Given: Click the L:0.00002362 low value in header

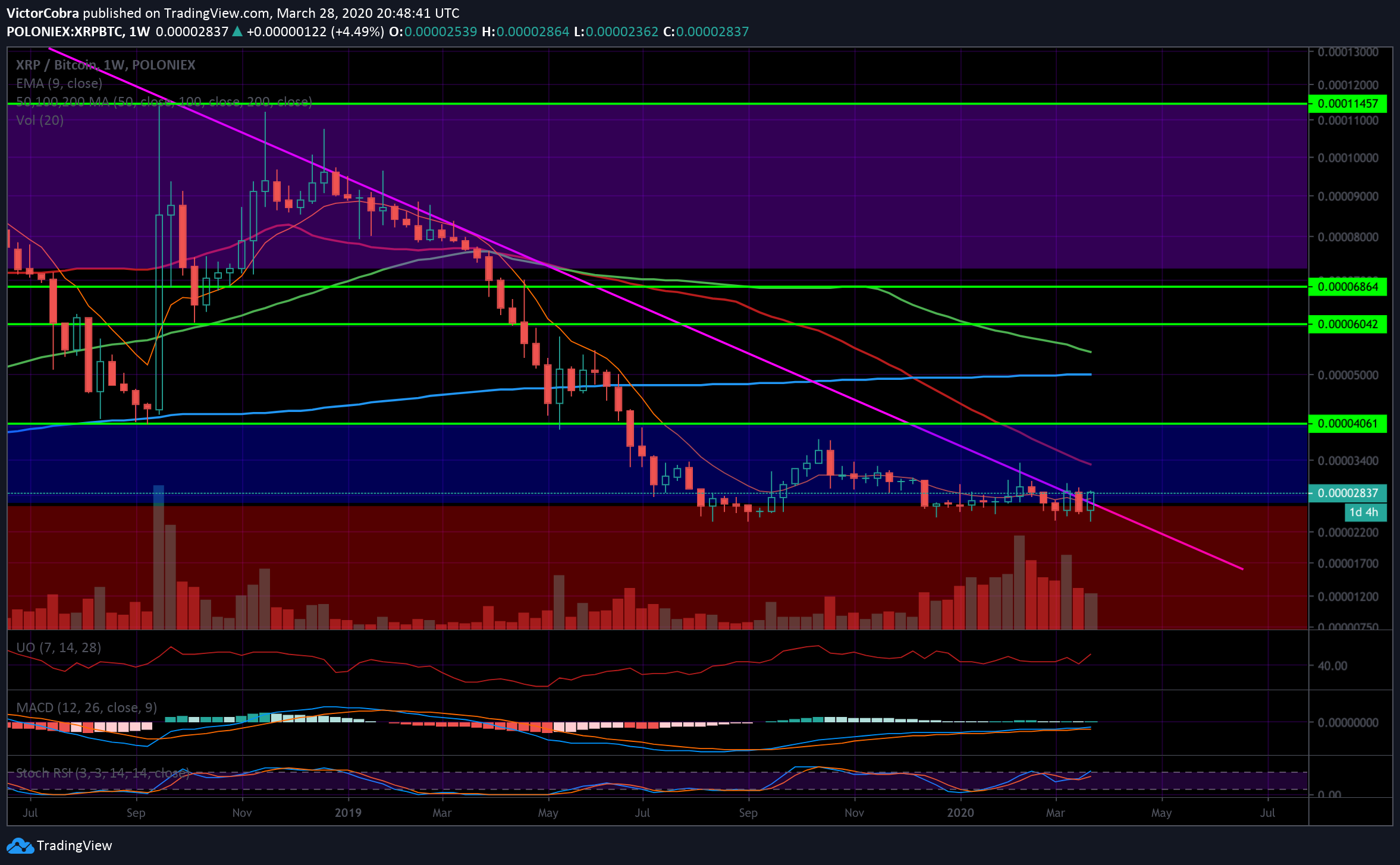Looking at the screenshot, I should [616, 32].
